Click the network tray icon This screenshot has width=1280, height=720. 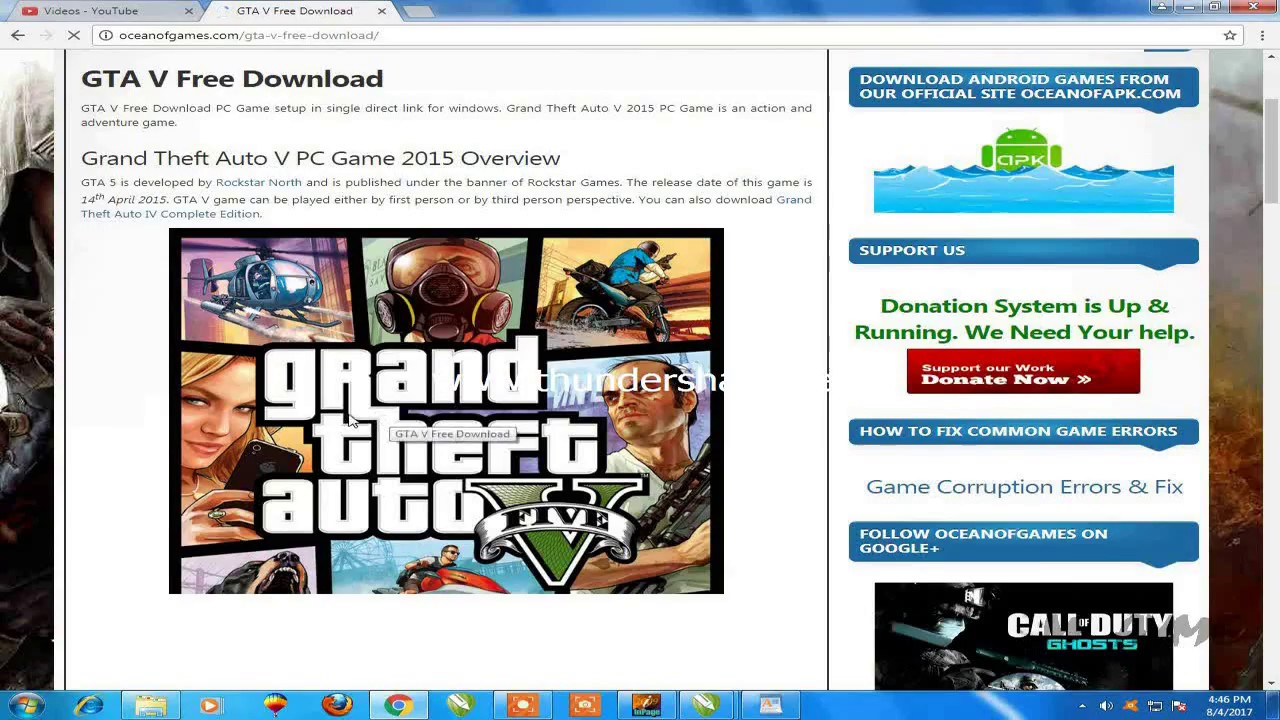[1155, 706]
